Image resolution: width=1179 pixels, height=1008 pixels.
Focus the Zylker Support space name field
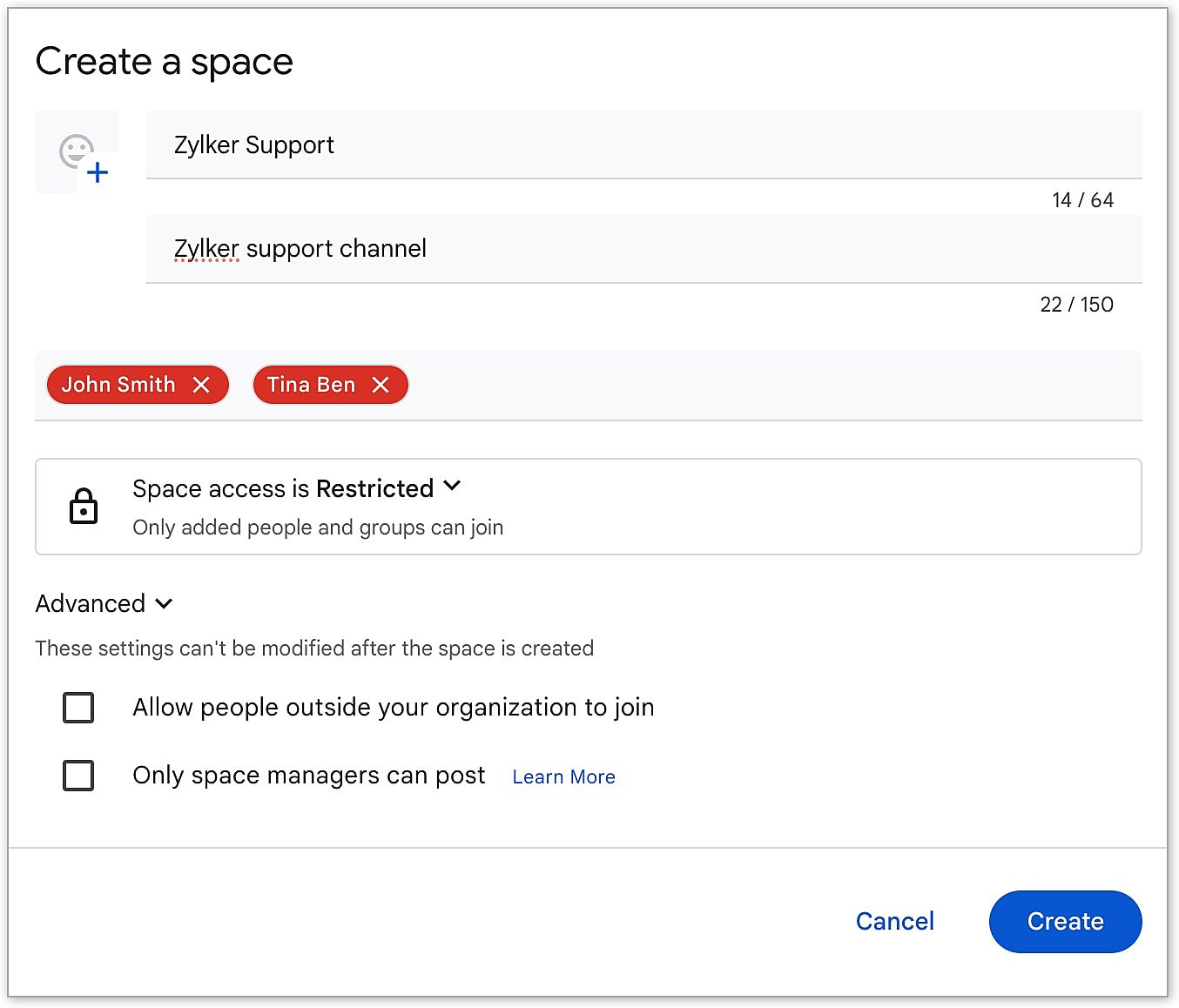643,144
